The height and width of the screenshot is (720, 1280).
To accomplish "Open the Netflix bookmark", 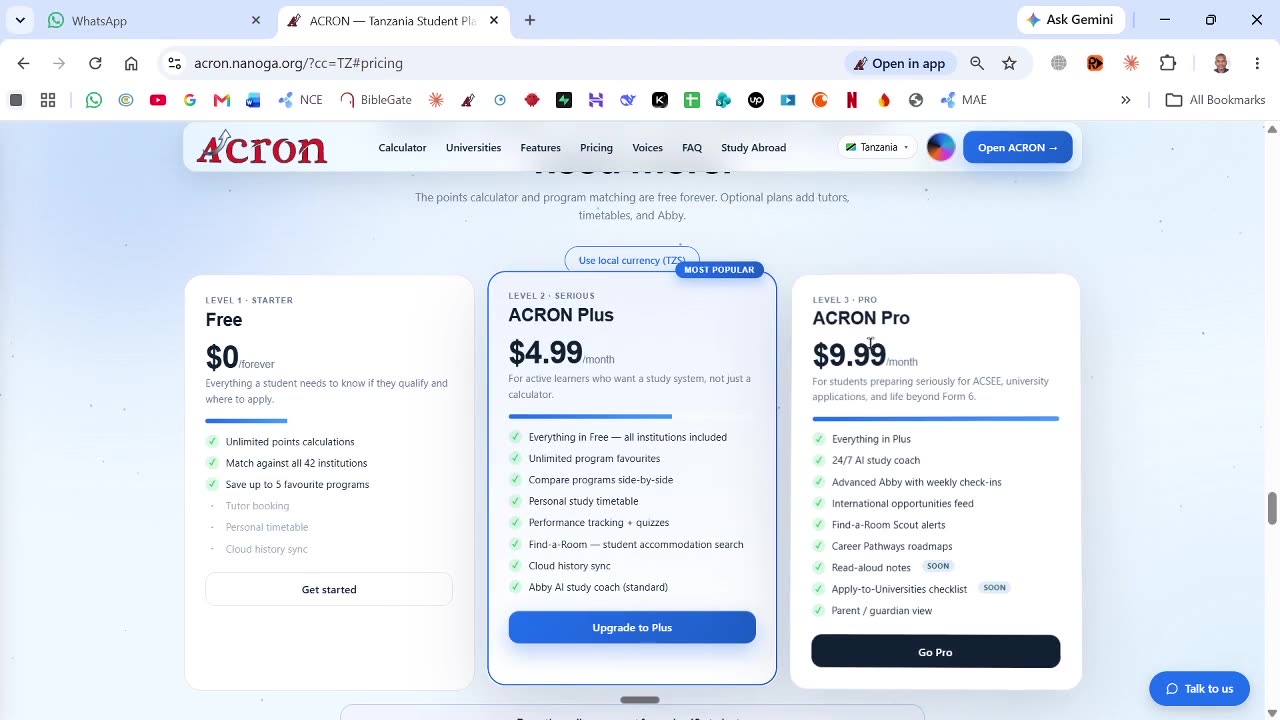I will (x=852, y=100).
